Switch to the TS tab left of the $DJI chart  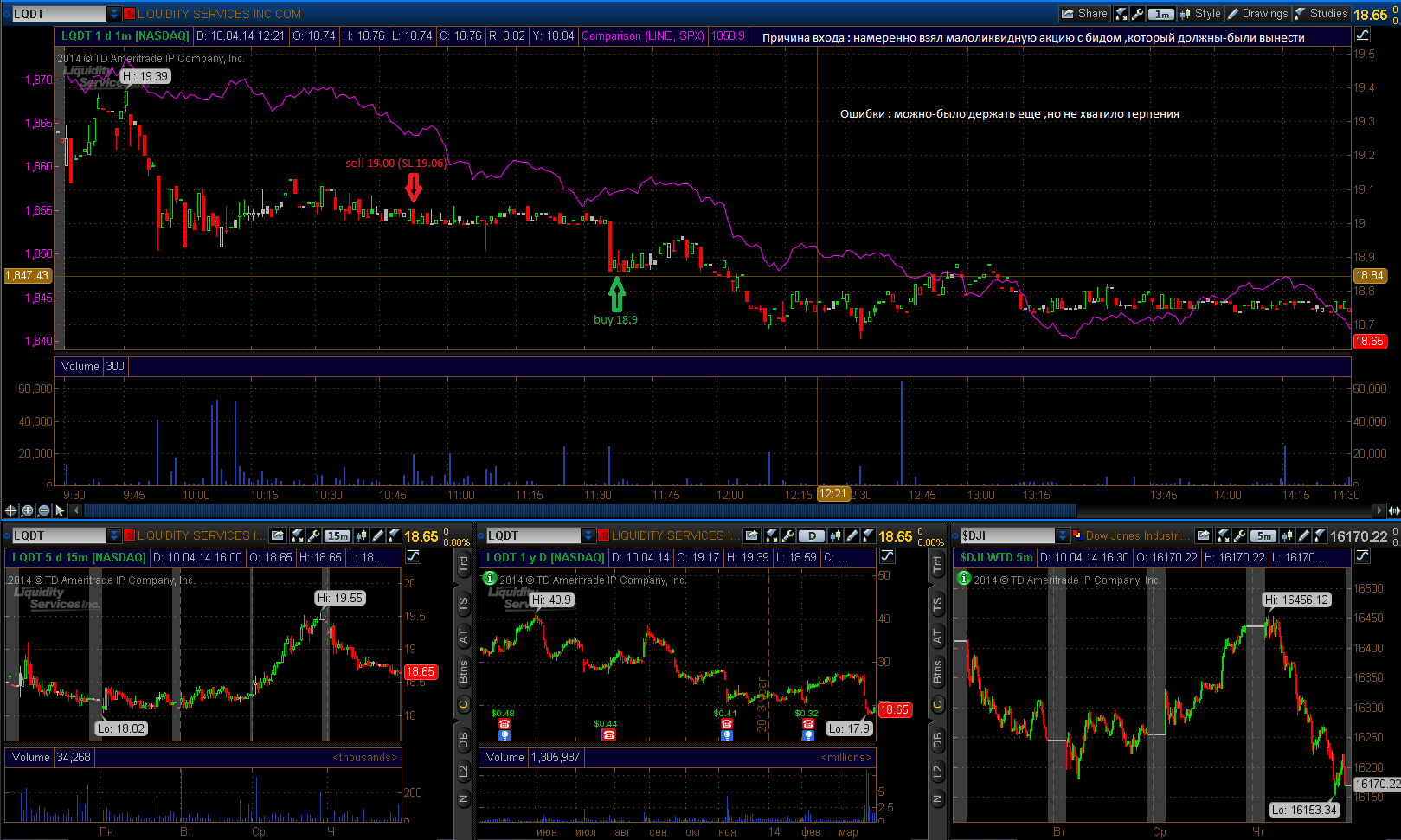click(x=937, y=605)
